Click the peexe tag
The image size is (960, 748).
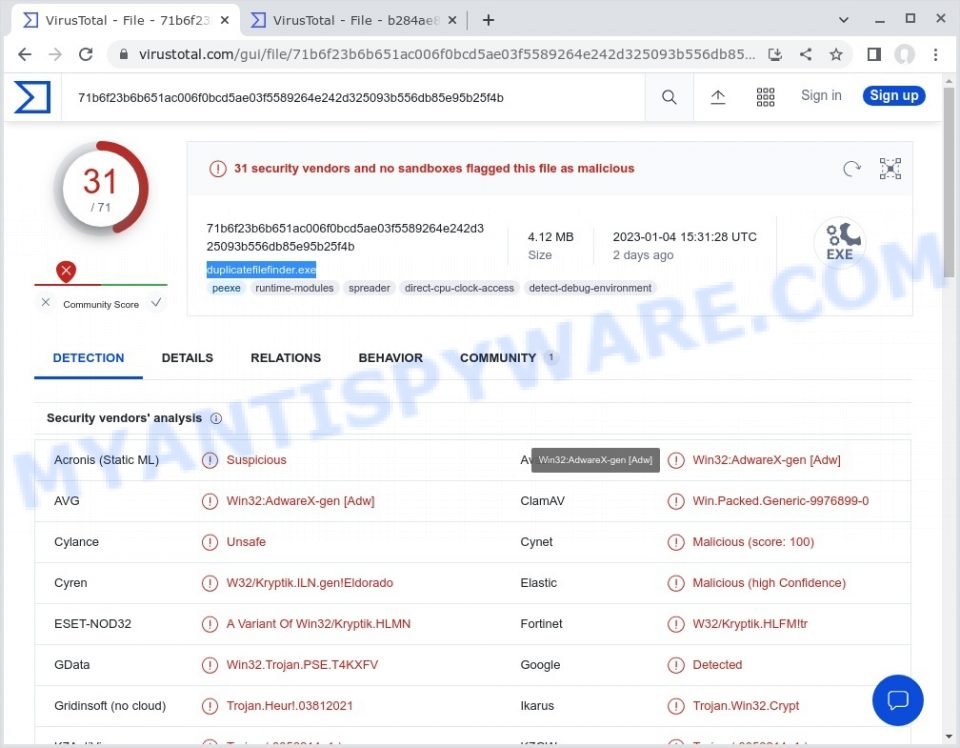(226, 288)
